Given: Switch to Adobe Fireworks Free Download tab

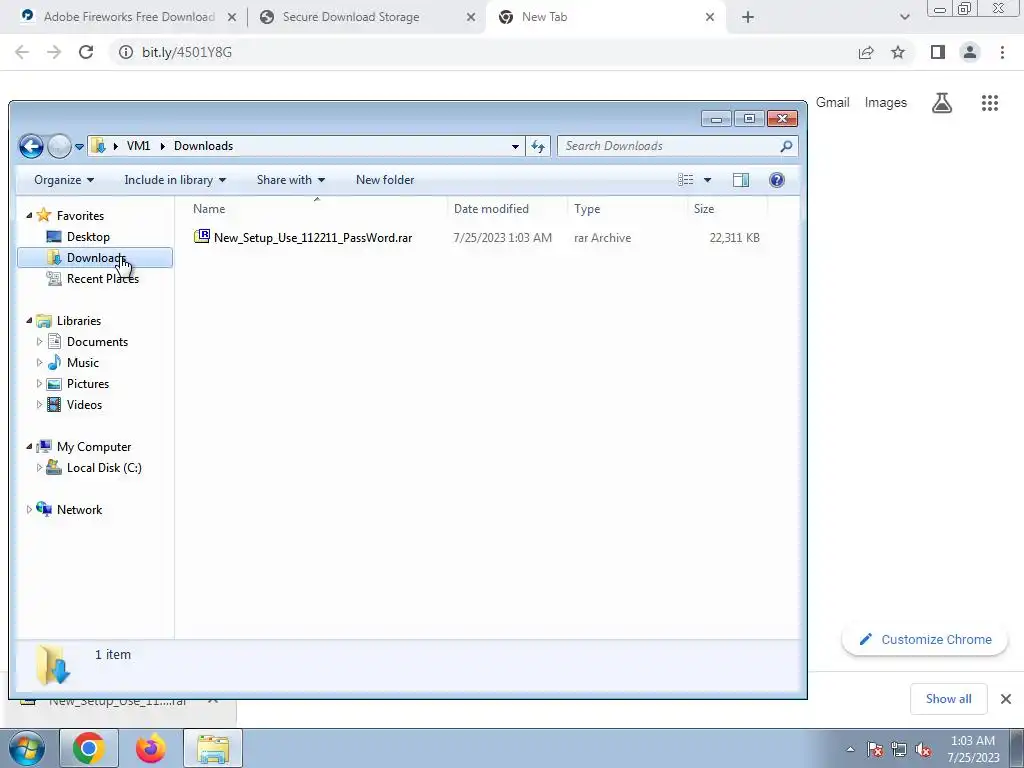Looking at the screenshot, I should click(x=128, y=17).
